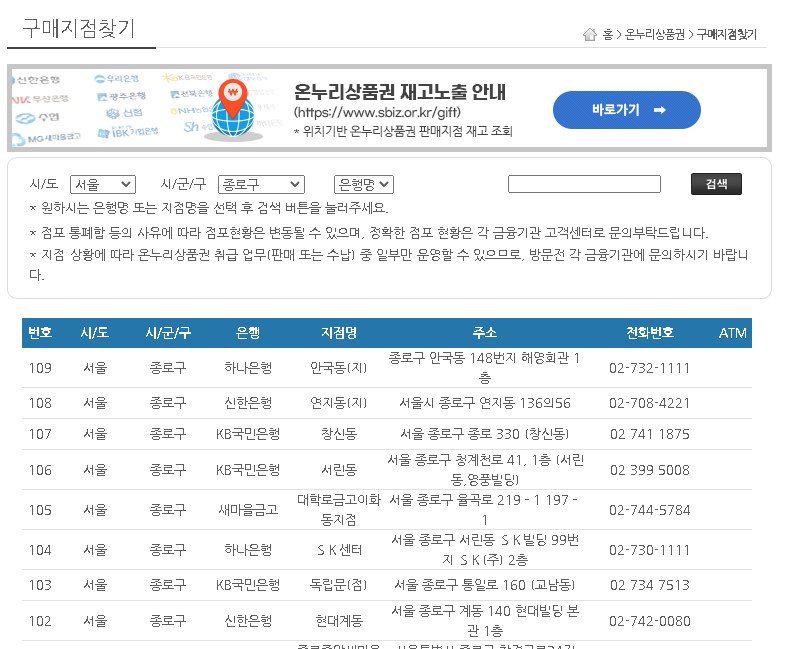Screen dimensions: 787x649
Task: Click phone number 02 399 5008
Action: click(x=650, y=470)
